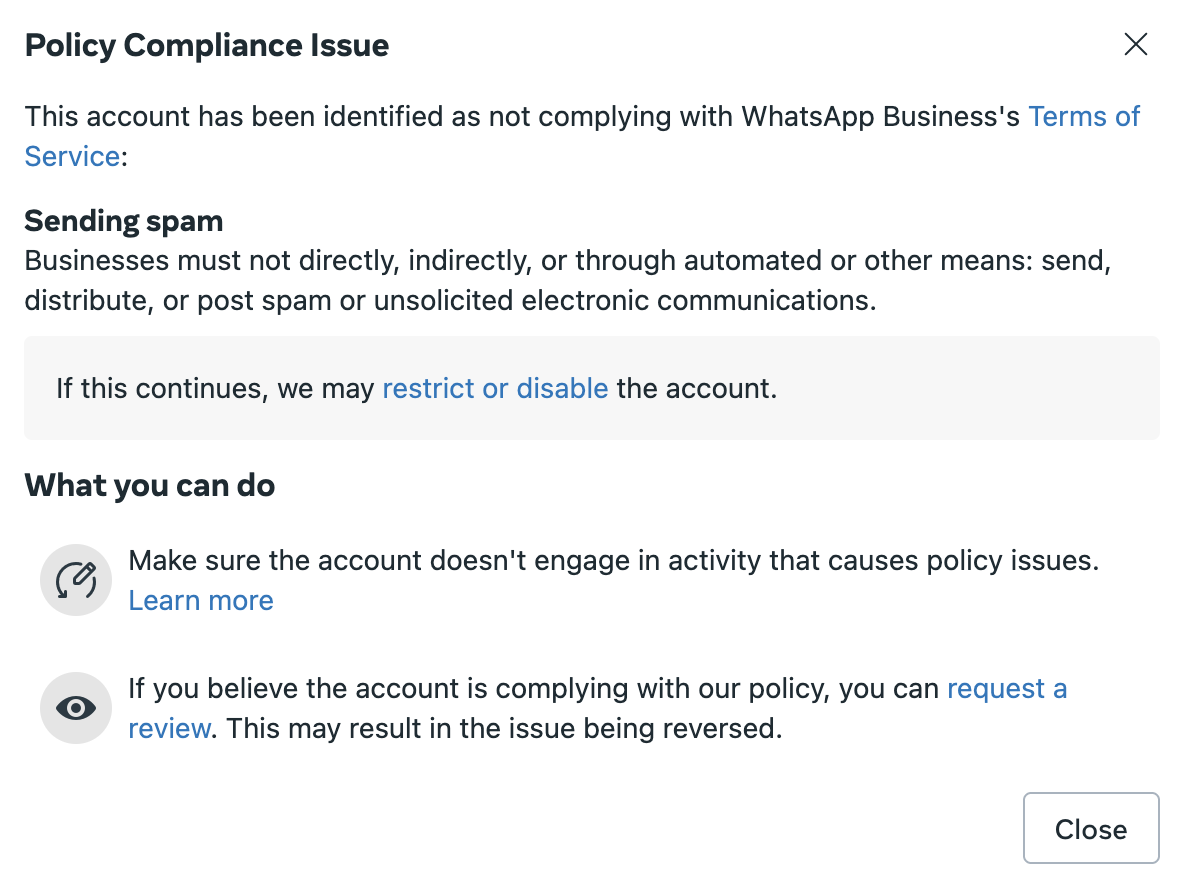This screenshot has width=1192, height=886.
Task: Click the 'WhatsApp Business's' text
Action: coord(880,117)
